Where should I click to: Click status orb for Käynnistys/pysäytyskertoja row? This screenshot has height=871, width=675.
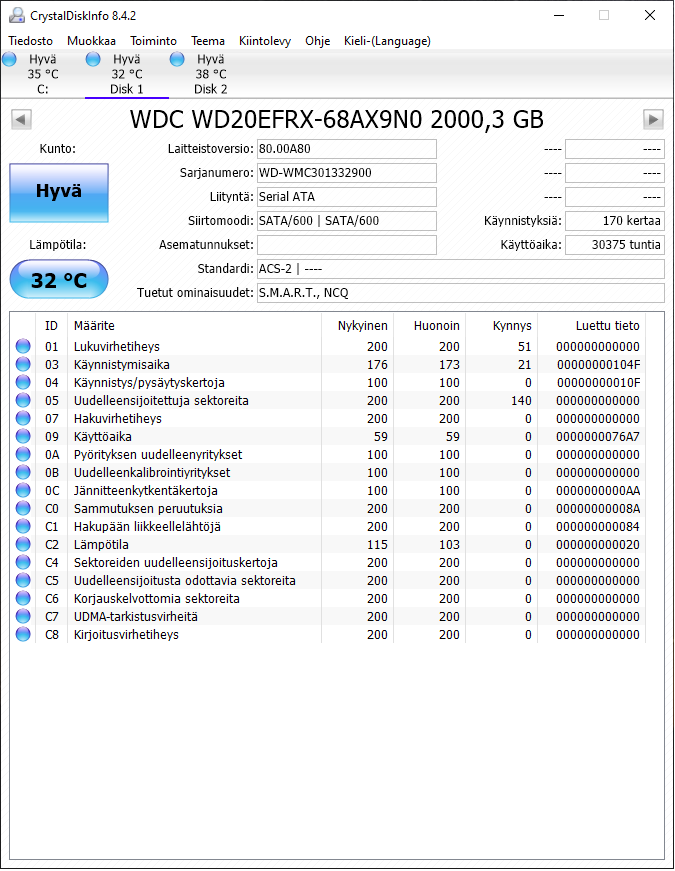coord(23,382)
